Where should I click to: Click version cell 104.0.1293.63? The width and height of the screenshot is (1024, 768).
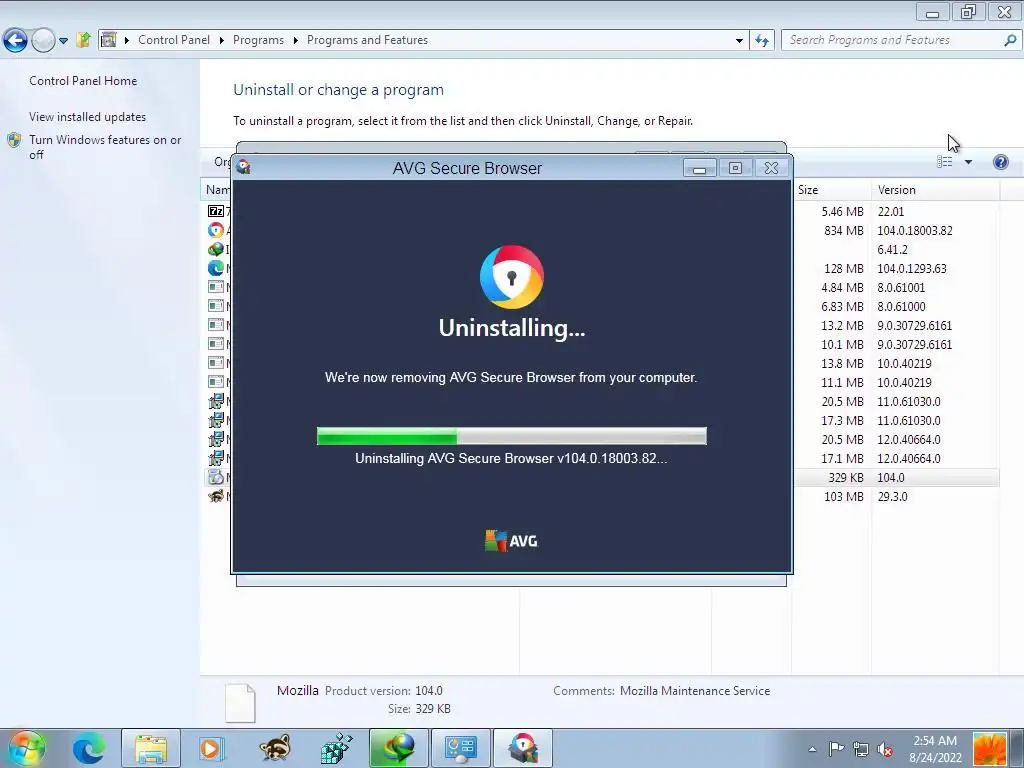coord(912,268)
